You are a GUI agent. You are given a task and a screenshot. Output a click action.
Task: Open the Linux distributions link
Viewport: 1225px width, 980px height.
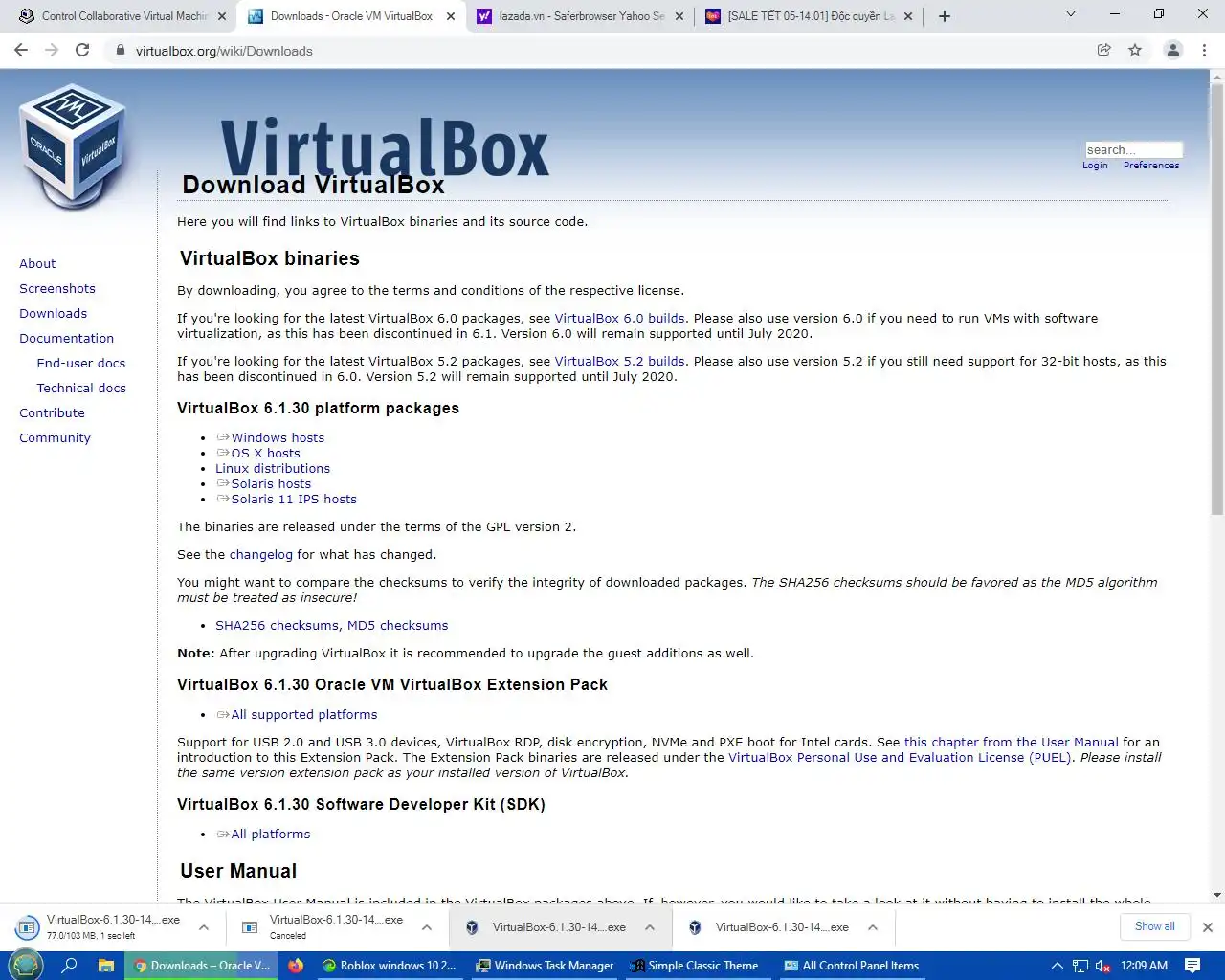[273, 469]
